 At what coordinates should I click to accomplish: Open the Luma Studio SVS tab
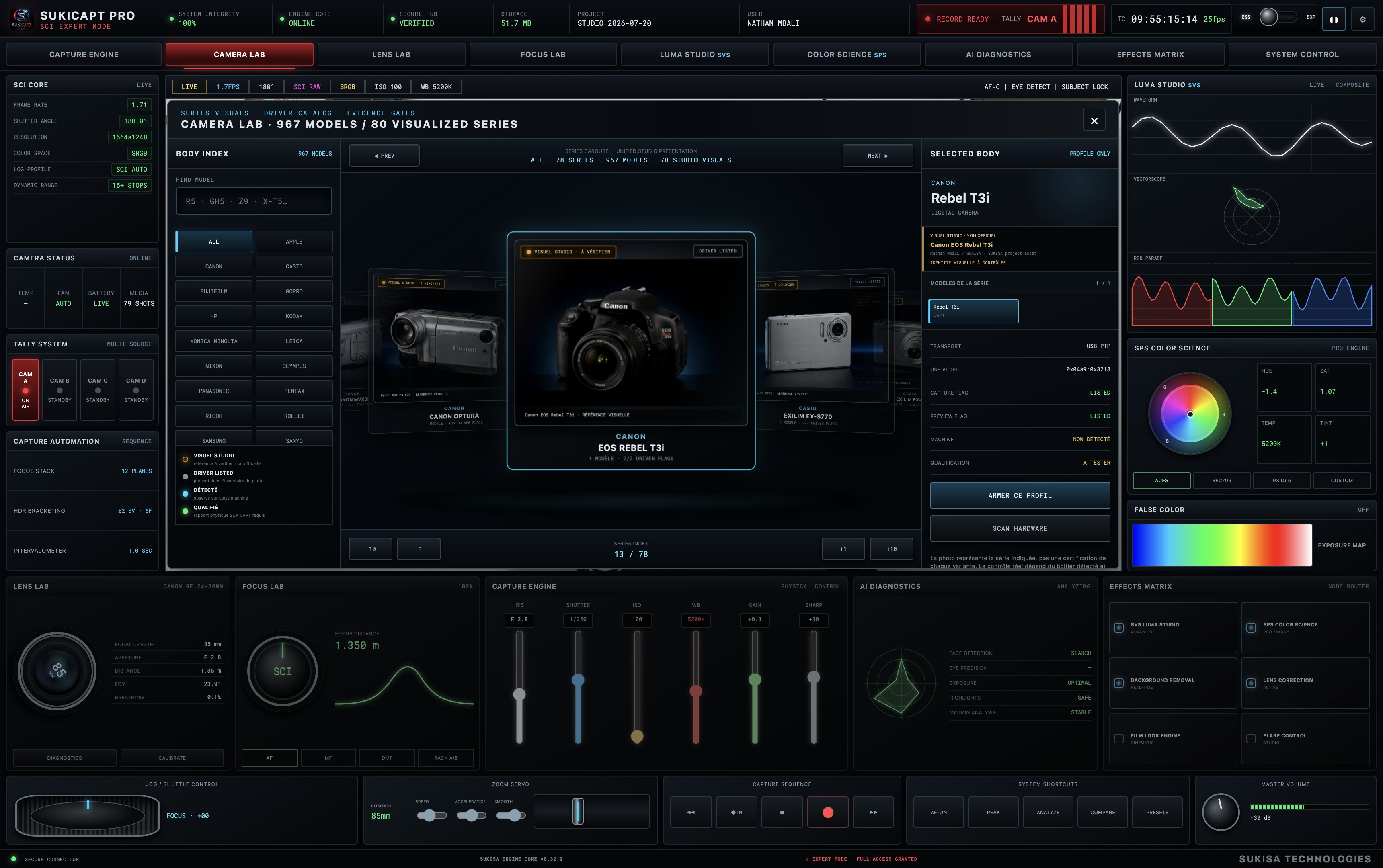click(x=695, y=55)
